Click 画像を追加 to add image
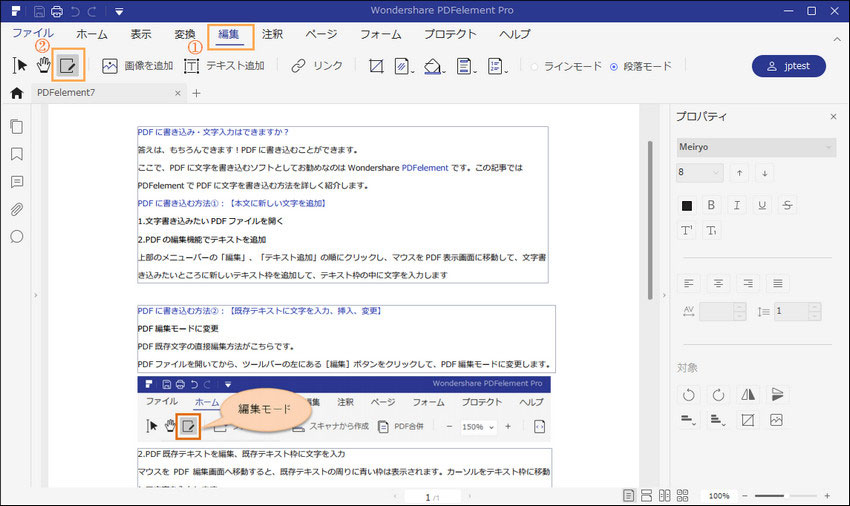The image size is (850, 506). pyautogui.click(x=137, y=66)
